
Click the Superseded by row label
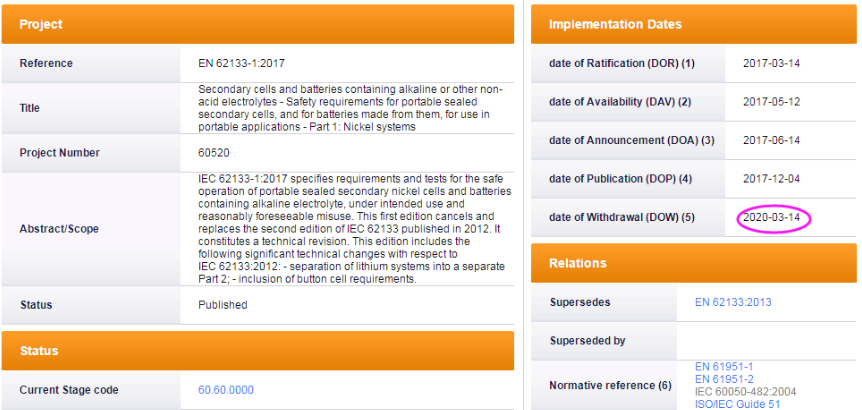click(587, 340)
